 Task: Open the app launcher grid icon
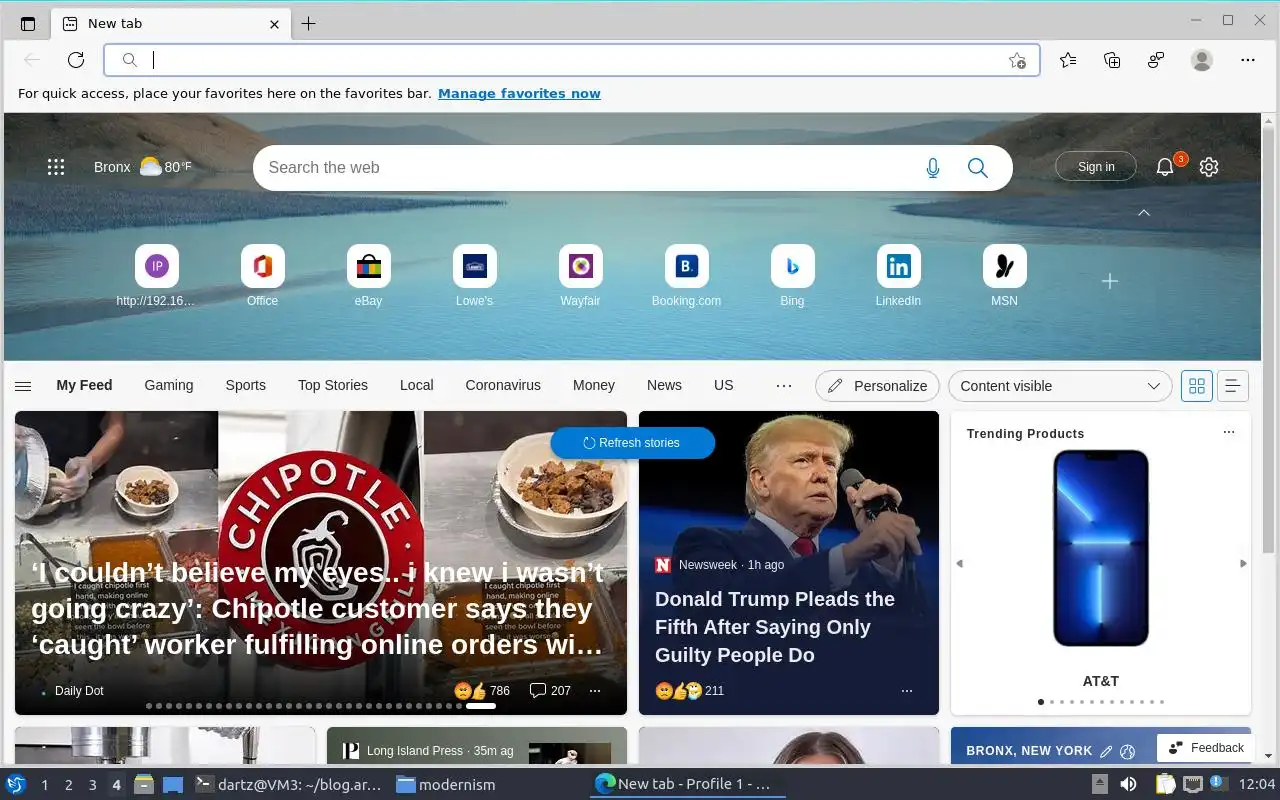coord(56,167)
